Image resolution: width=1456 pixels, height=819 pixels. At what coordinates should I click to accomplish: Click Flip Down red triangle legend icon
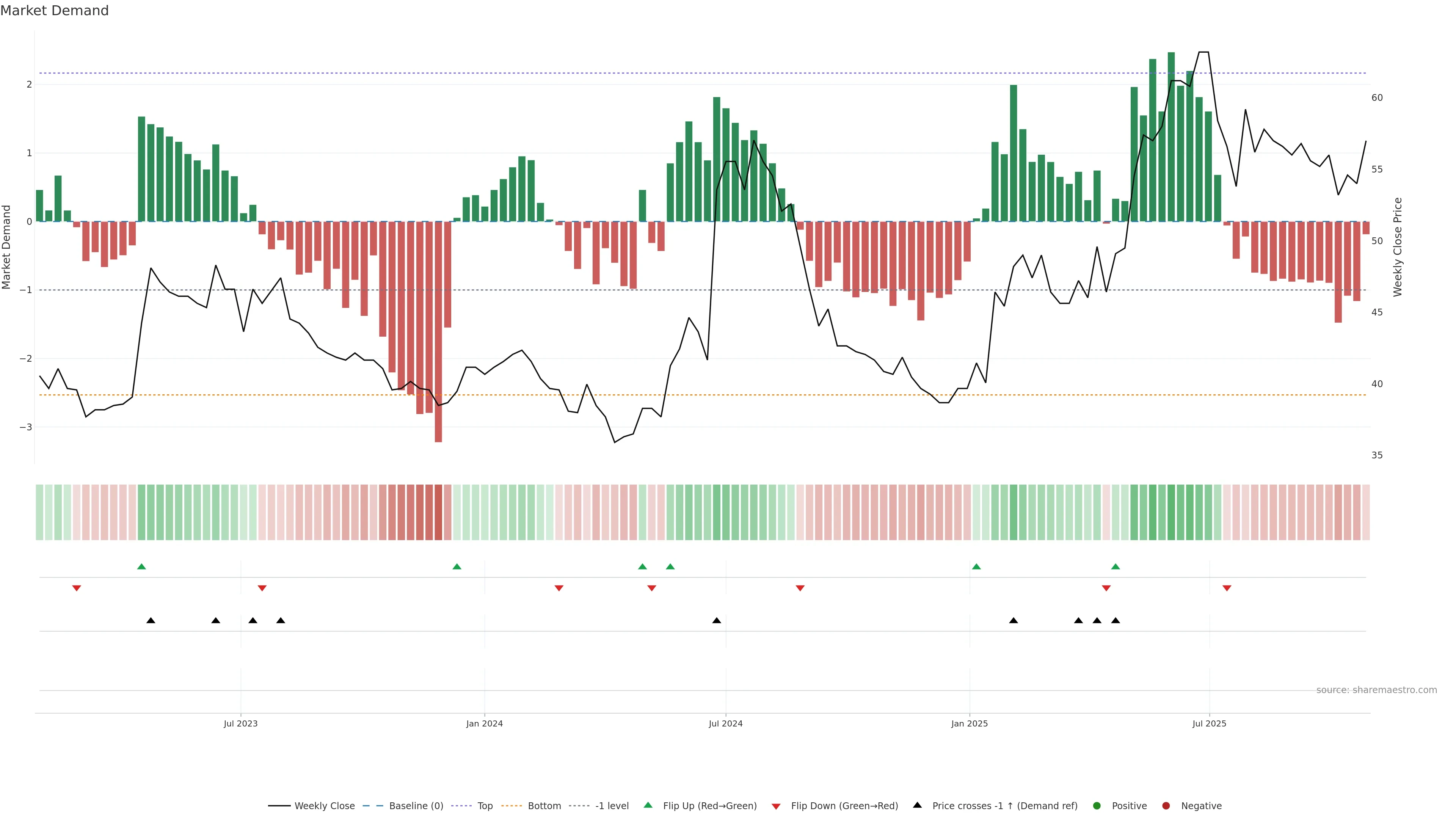[776, 806]
